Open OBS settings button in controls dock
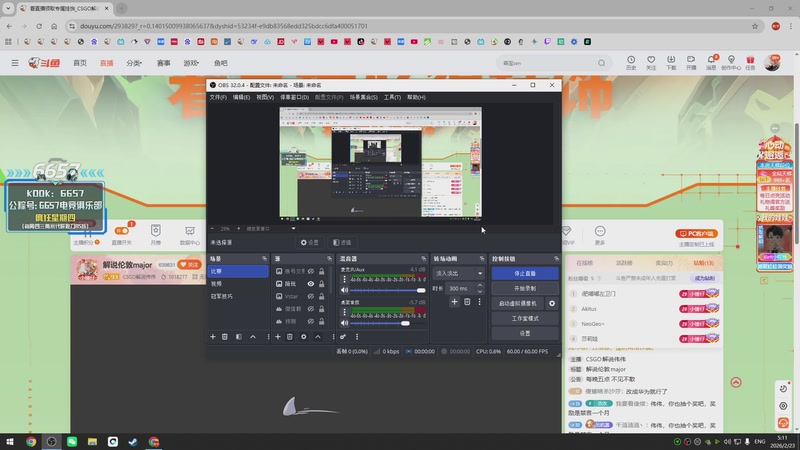Screen dimensions: 800x450 tap(525, 333)
